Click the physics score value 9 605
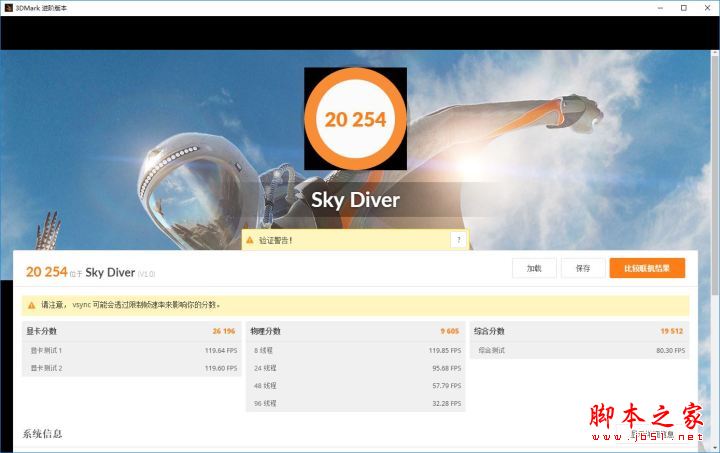This screenshot has width=720, height=453. 450,331
